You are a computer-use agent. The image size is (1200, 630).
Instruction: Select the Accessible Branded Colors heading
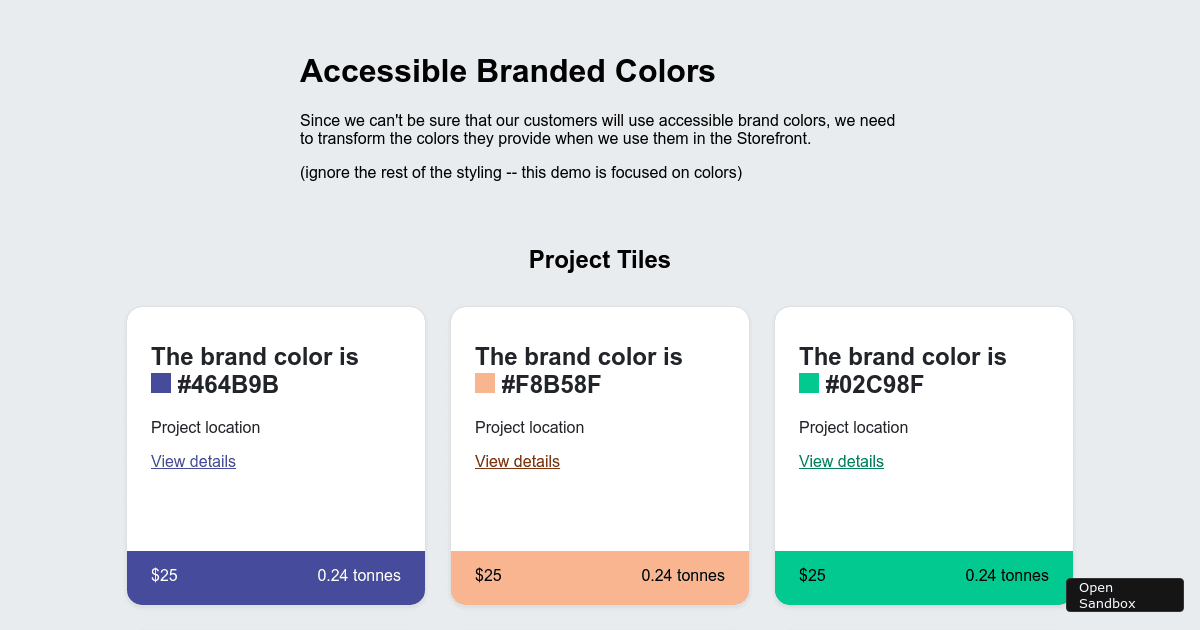pos(507,71)
